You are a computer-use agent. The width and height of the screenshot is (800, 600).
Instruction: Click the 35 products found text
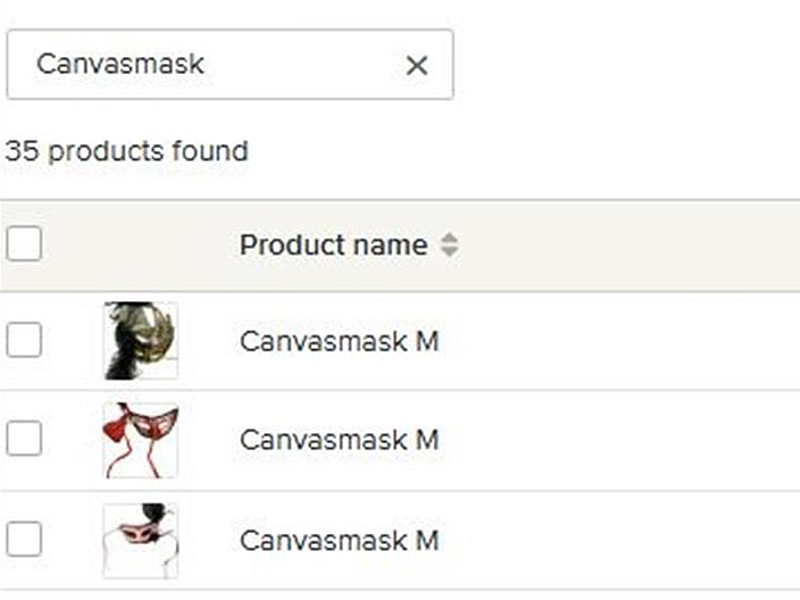(126, 152)
